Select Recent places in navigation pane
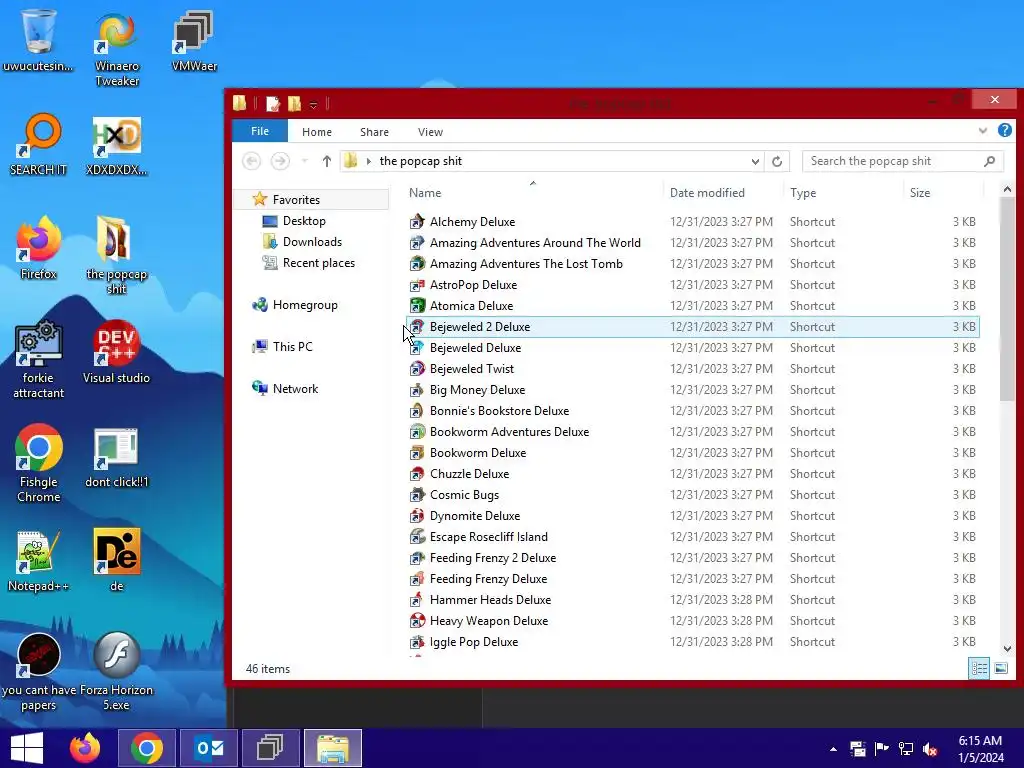 [319, 263]
